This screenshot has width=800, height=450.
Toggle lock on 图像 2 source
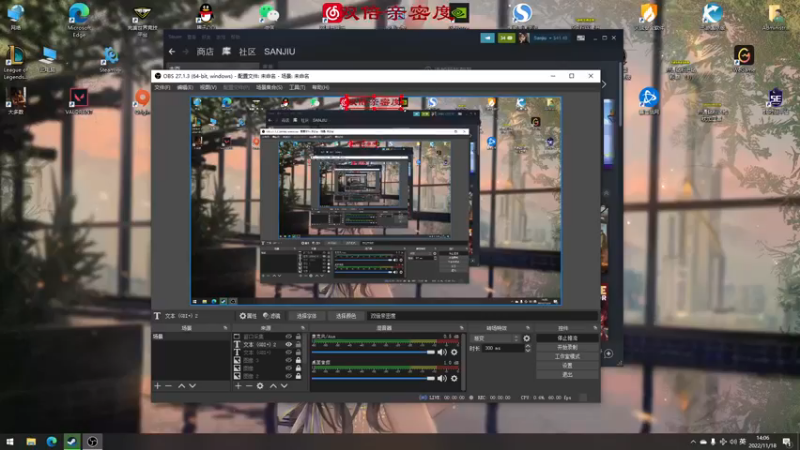(298, 376)
